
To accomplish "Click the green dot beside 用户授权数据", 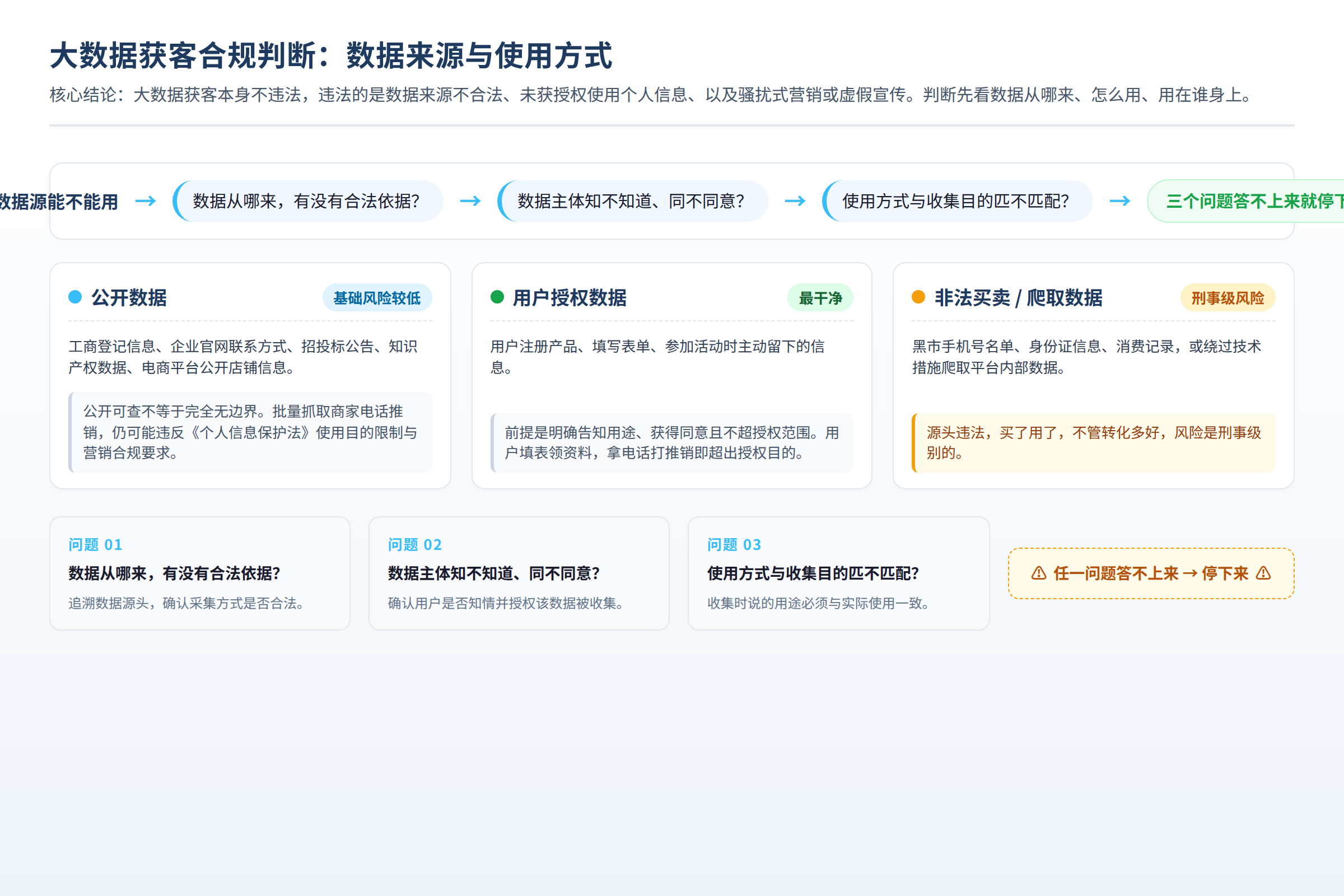I will click(497, 297).
